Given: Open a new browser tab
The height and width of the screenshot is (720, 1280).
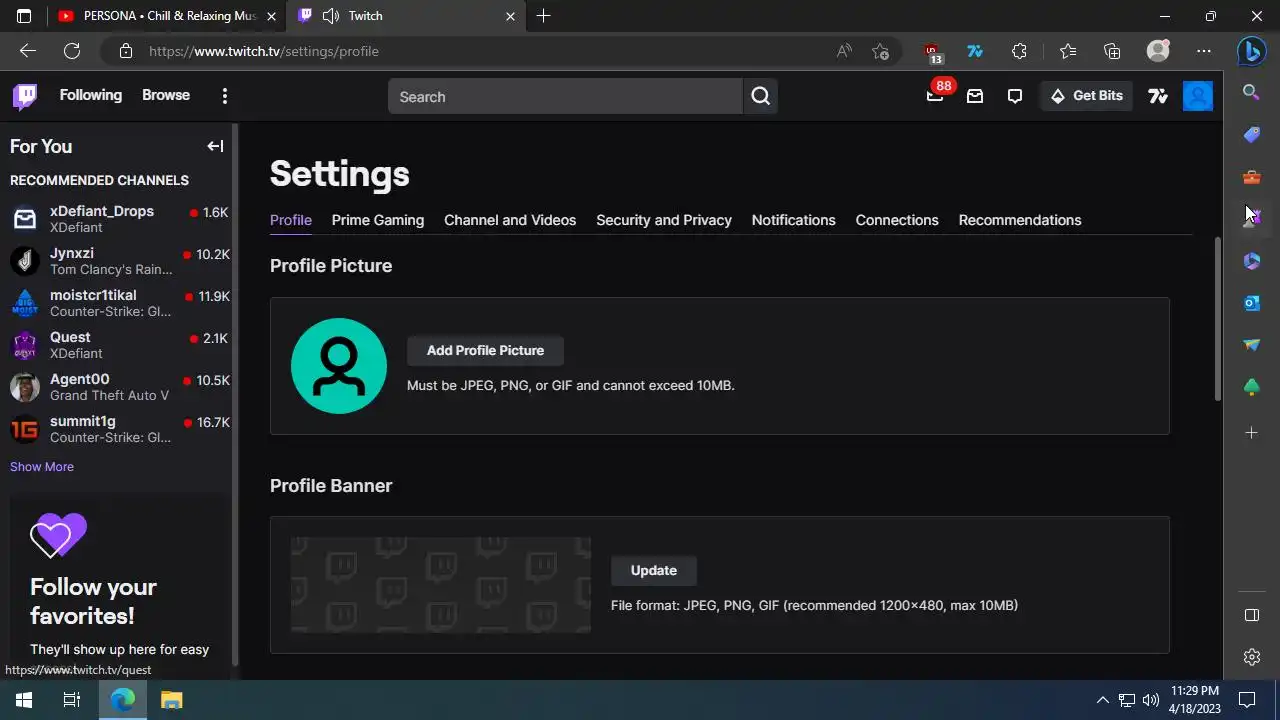Looking at the screenshot, I should tap(543, 16).
